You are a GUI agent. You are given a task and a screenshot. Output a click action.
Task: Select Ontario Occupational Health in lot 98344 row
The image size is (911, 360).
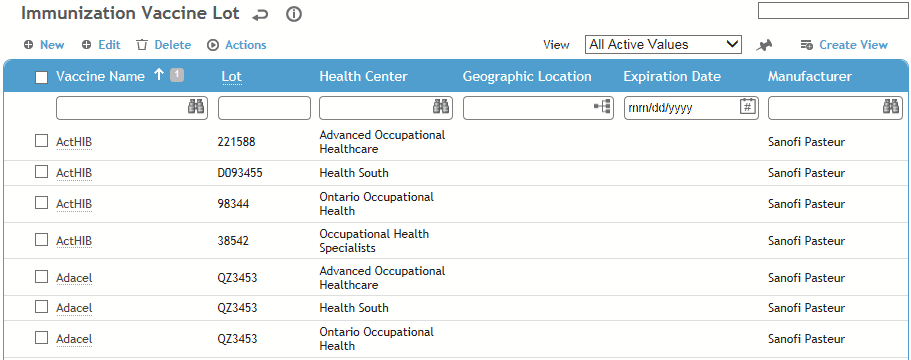click(x=376, y=204)
